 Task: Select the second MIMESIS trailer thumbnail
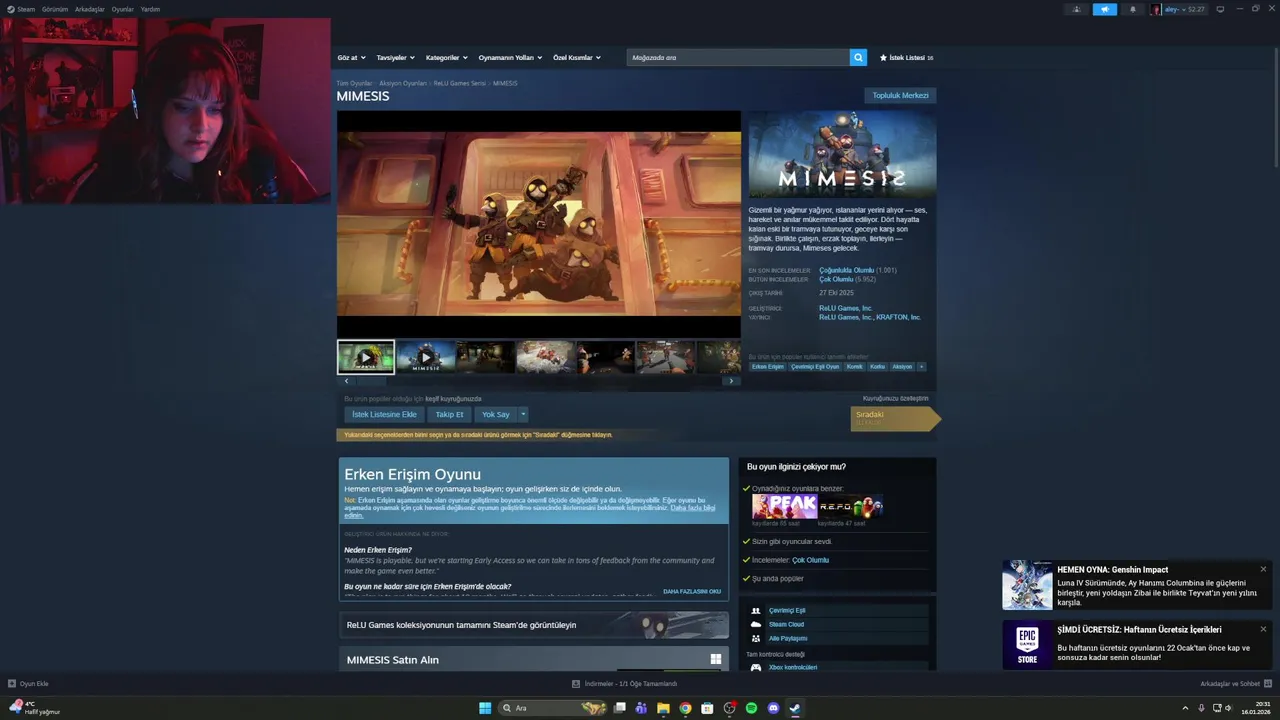(x=425, y=357)
